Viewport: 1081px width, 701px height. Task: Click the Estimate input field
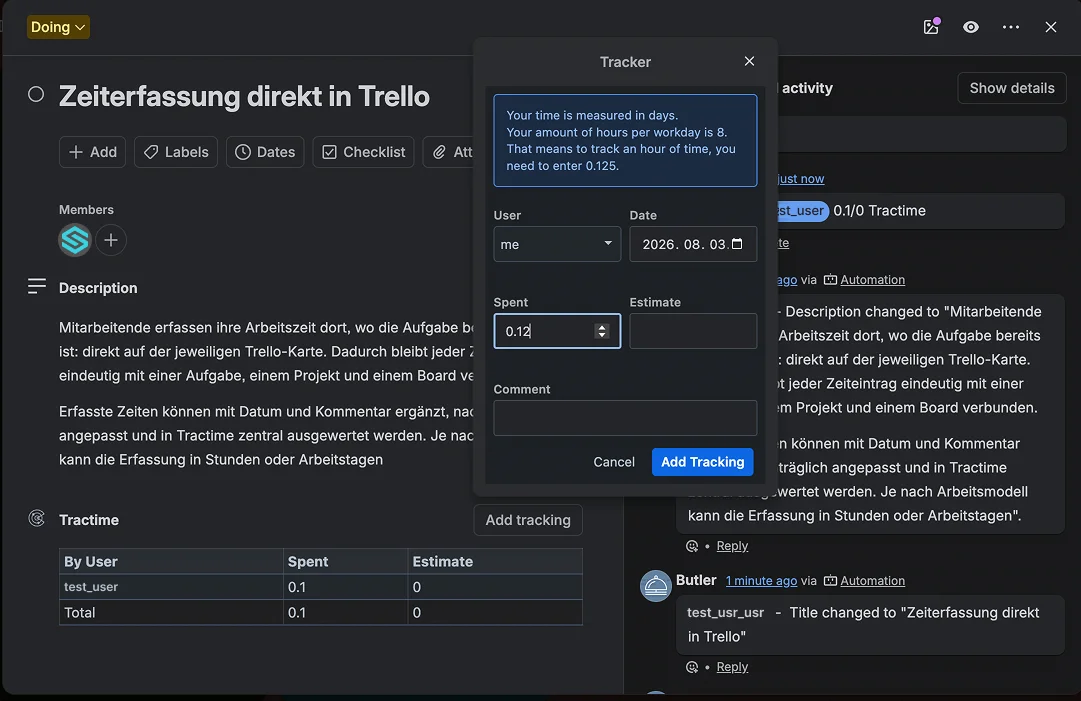[693, 331]
